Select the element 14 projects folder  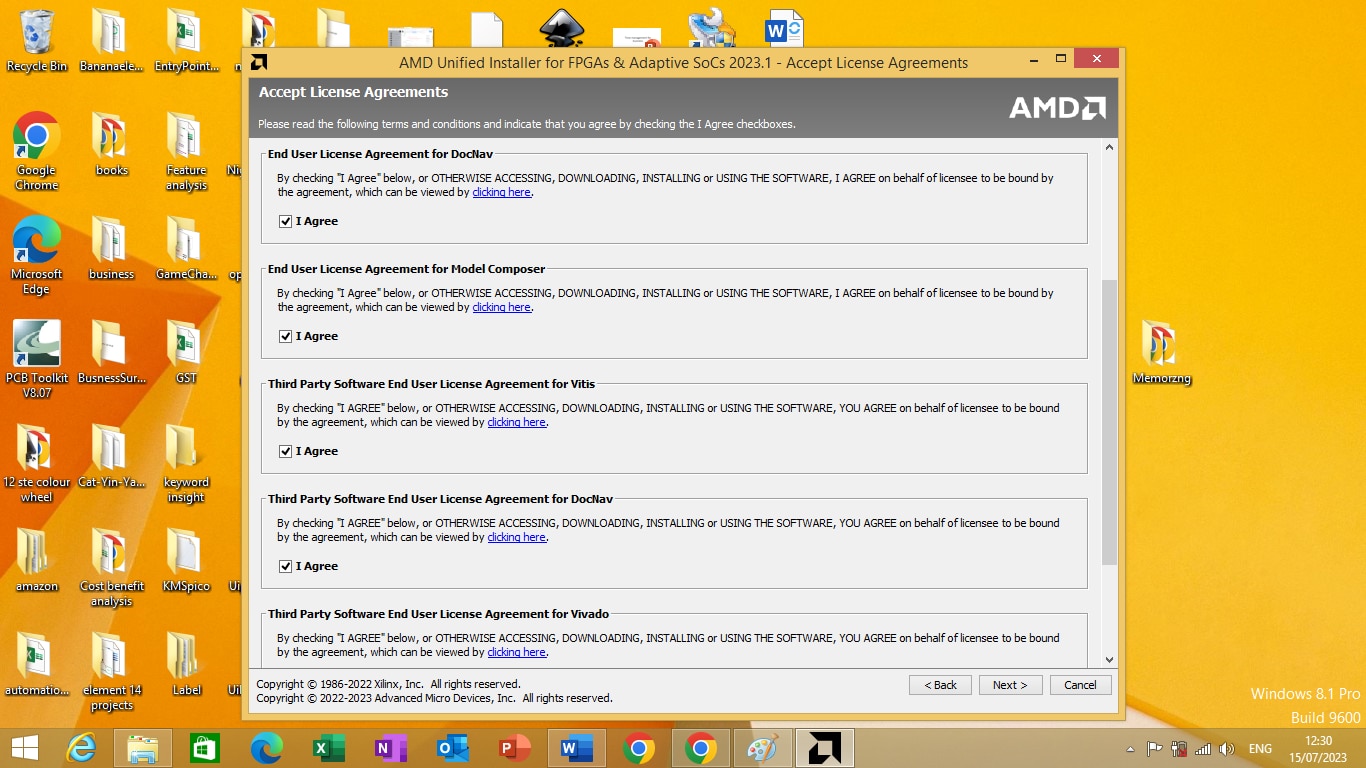(111, 671)
